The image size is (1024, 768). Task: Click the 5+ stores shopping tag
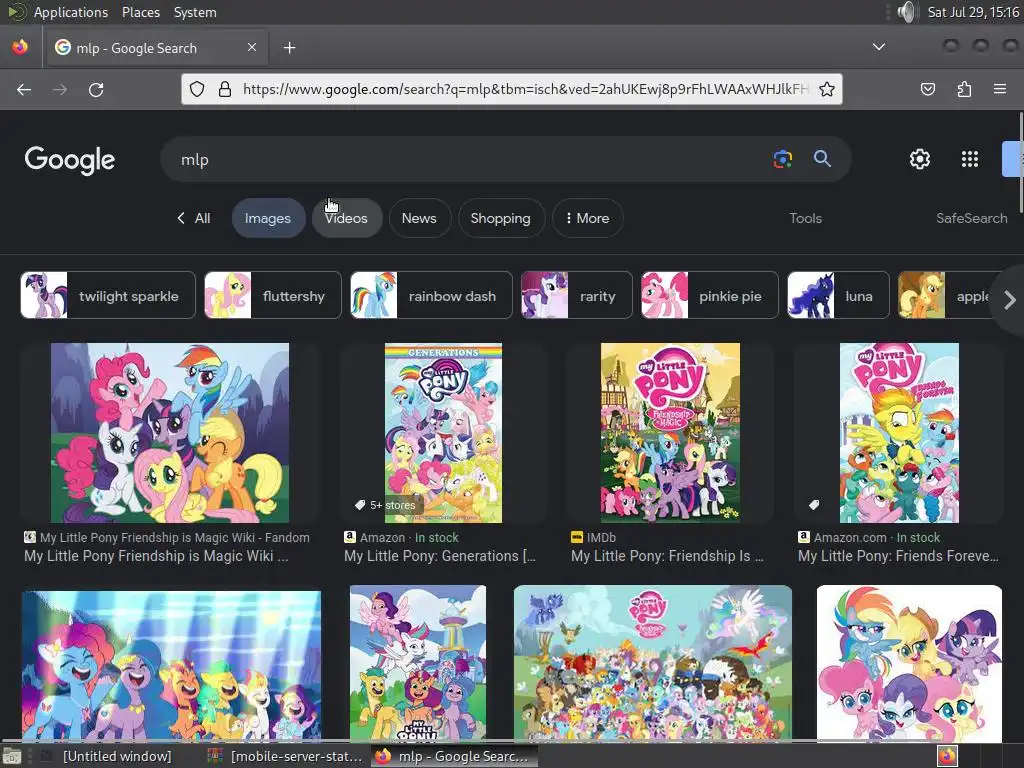[385, 505]
